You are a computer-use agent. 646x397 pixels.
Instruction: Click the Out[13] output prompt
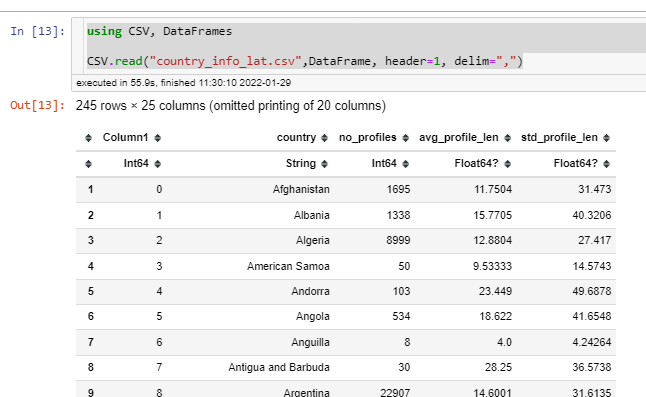(x=37, y=105)
